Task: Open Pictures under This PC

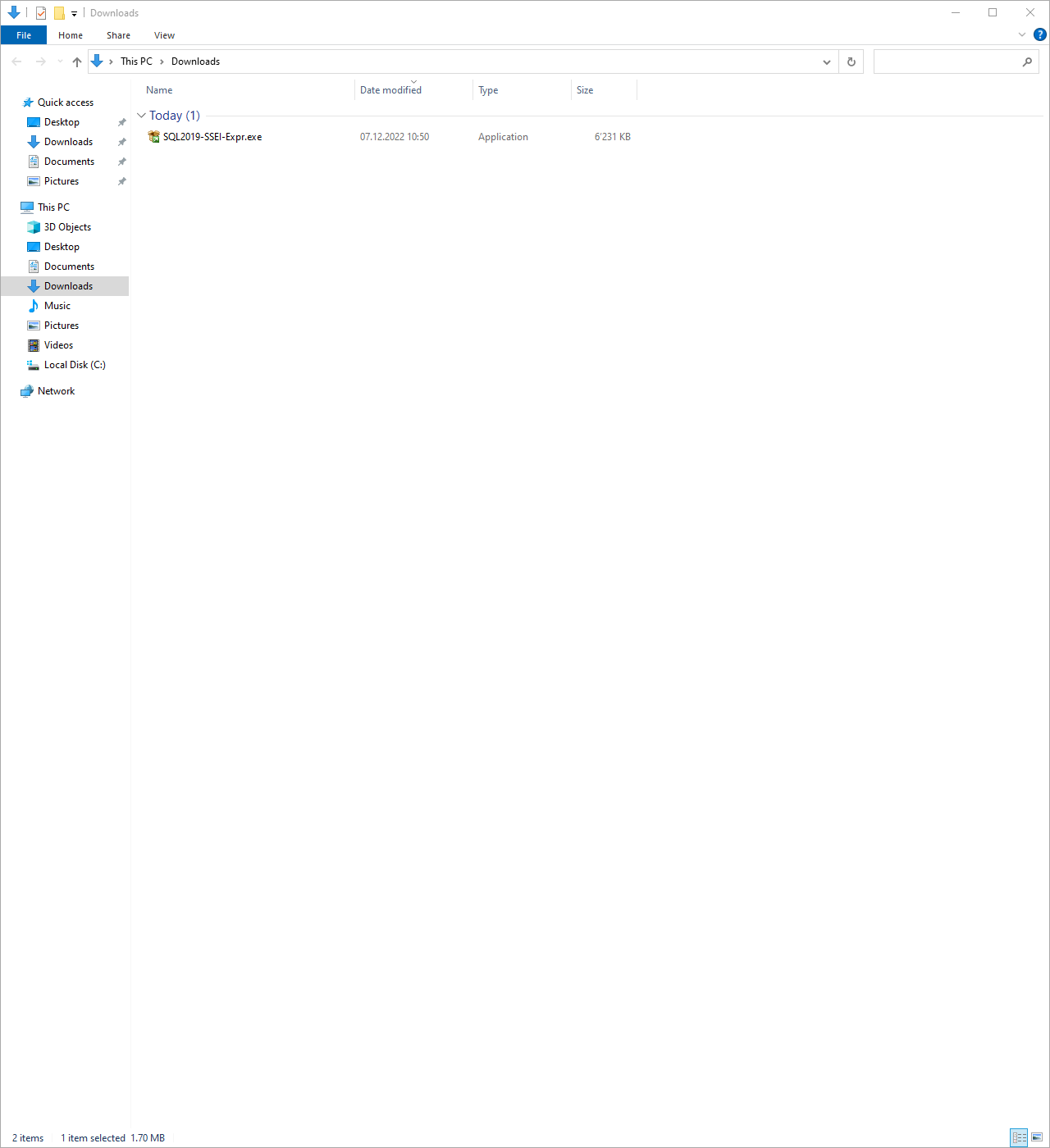Action: pyautogui.click(x=62, y=326)
